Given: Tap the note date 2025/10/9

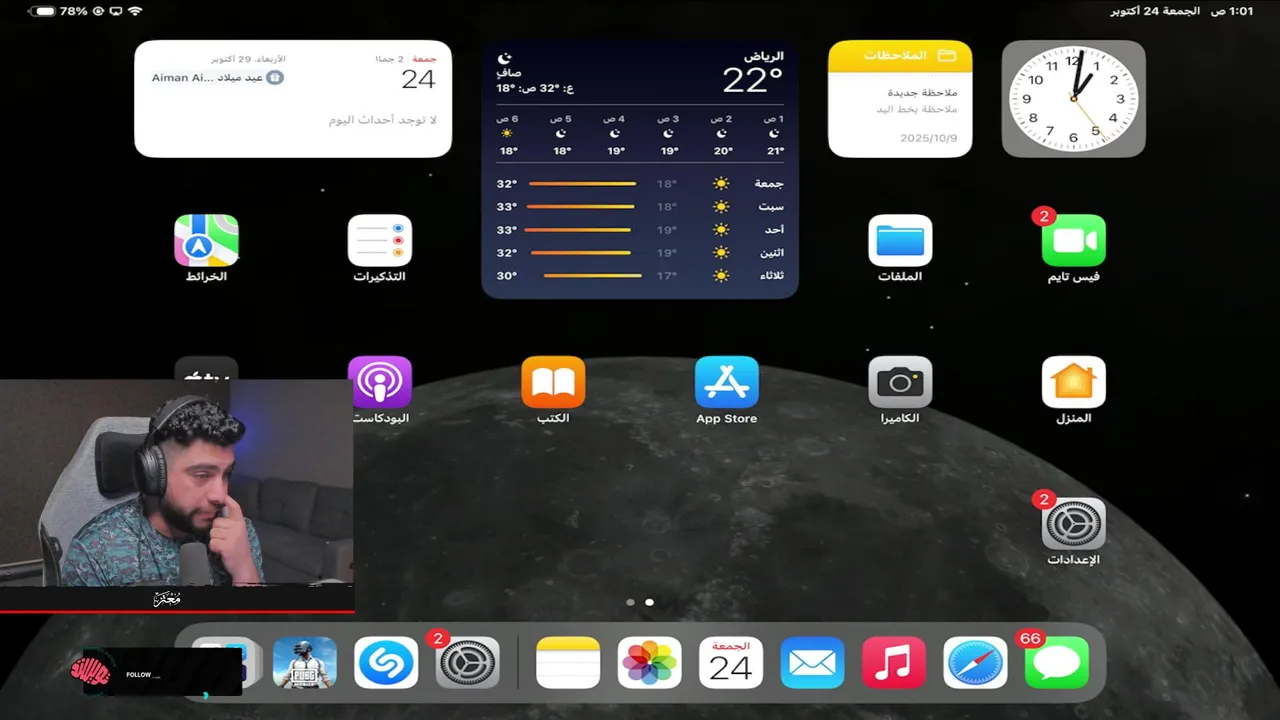Looking at the screenshot, I should coord(929,138).
